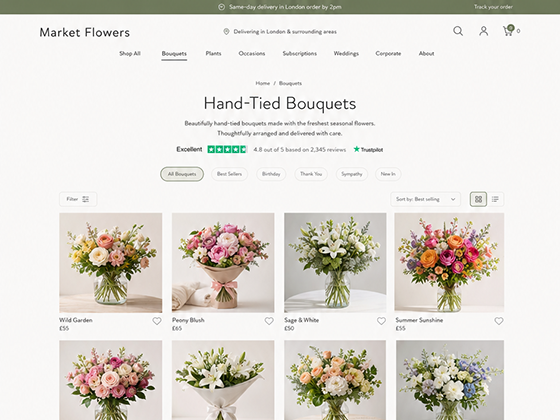
Task: Go to Home breadcrumb link
Action: coord(262,83)
